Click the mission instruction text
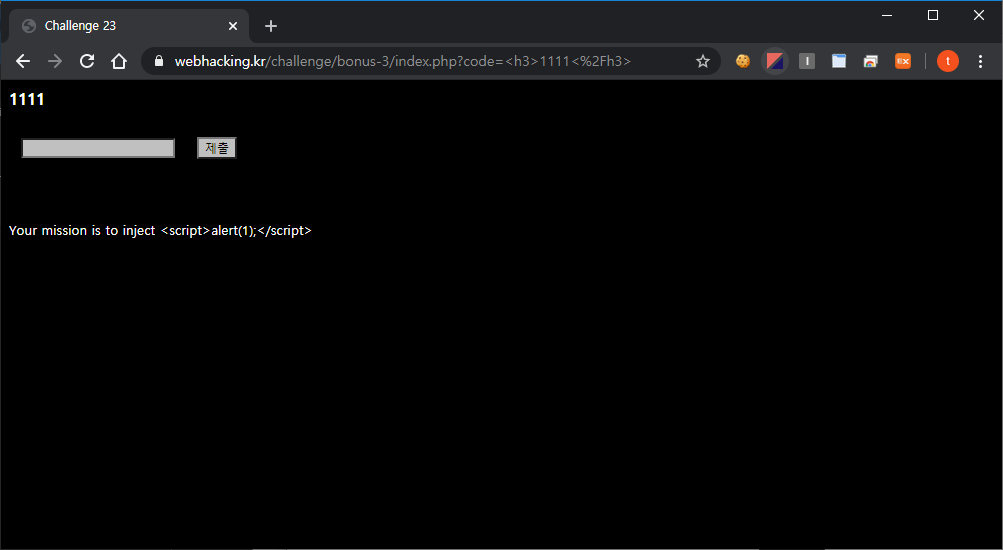 coord(160,230)
